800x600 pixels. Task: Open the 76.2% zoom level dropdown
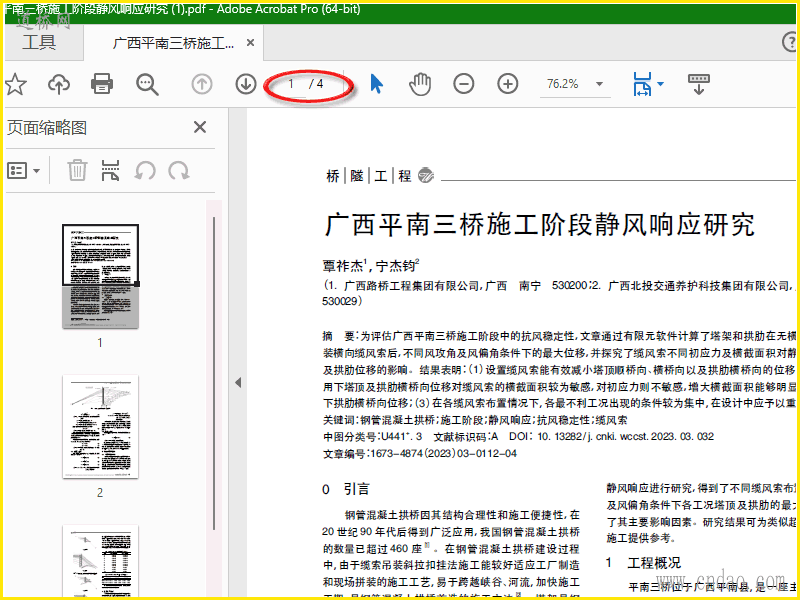point(599,84)
